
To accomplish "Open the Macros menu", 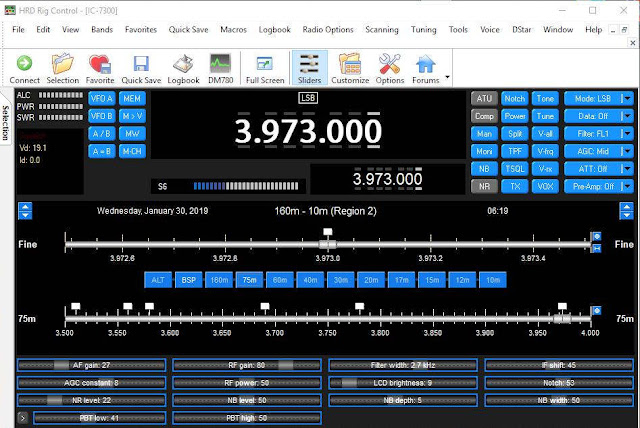I will click(x=233, y=30).
